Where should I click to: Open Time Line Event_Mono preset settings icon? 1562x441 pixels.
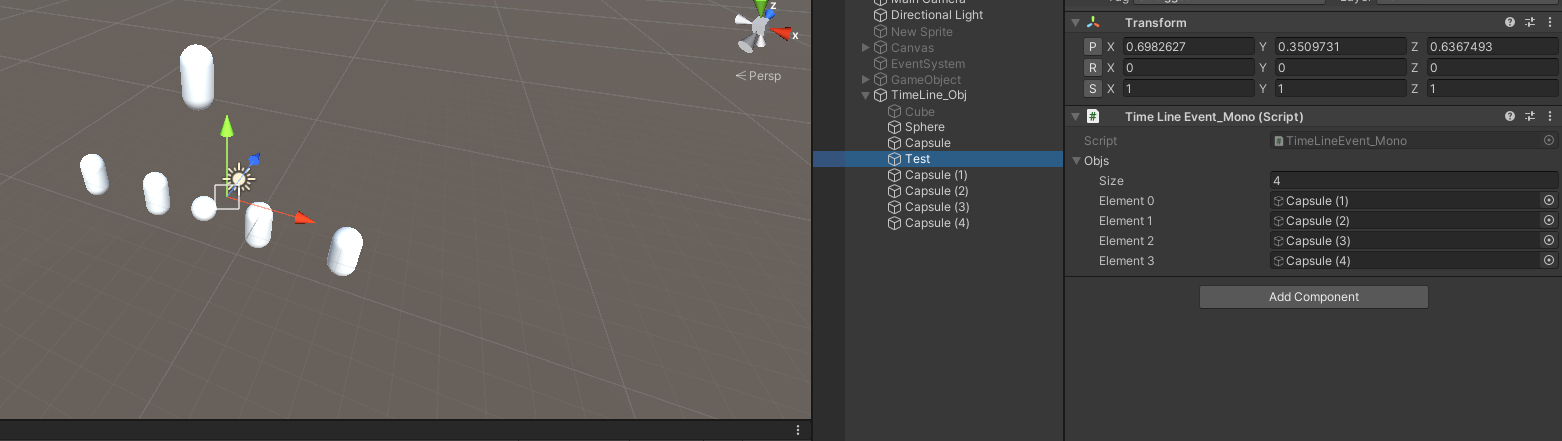pyautogui.click(x=1530, y=116)
